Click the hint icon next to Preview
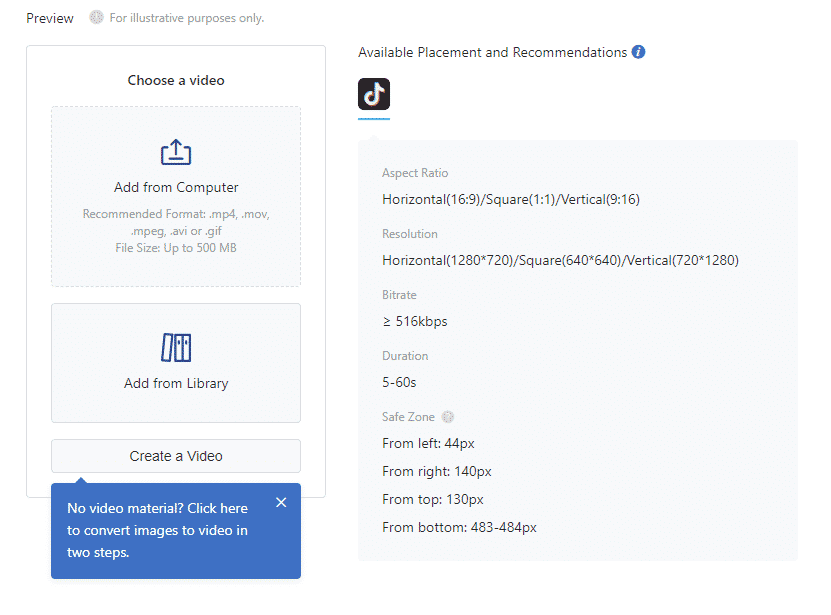The image size is (831, 615). (x=96, y=17)
